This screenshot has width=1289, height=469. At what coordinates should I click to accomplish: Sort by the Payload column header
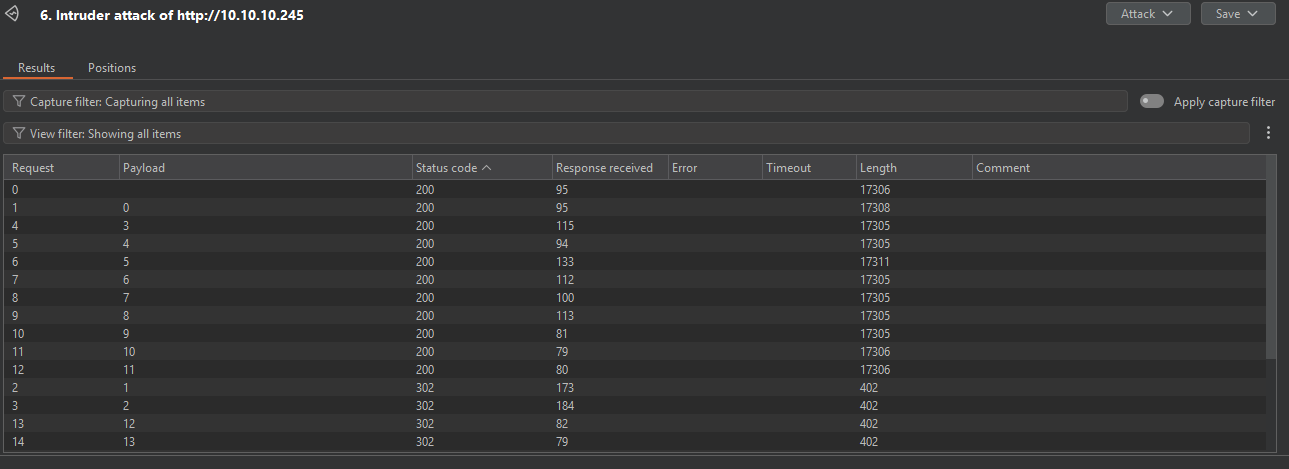[x=265, y=168]
